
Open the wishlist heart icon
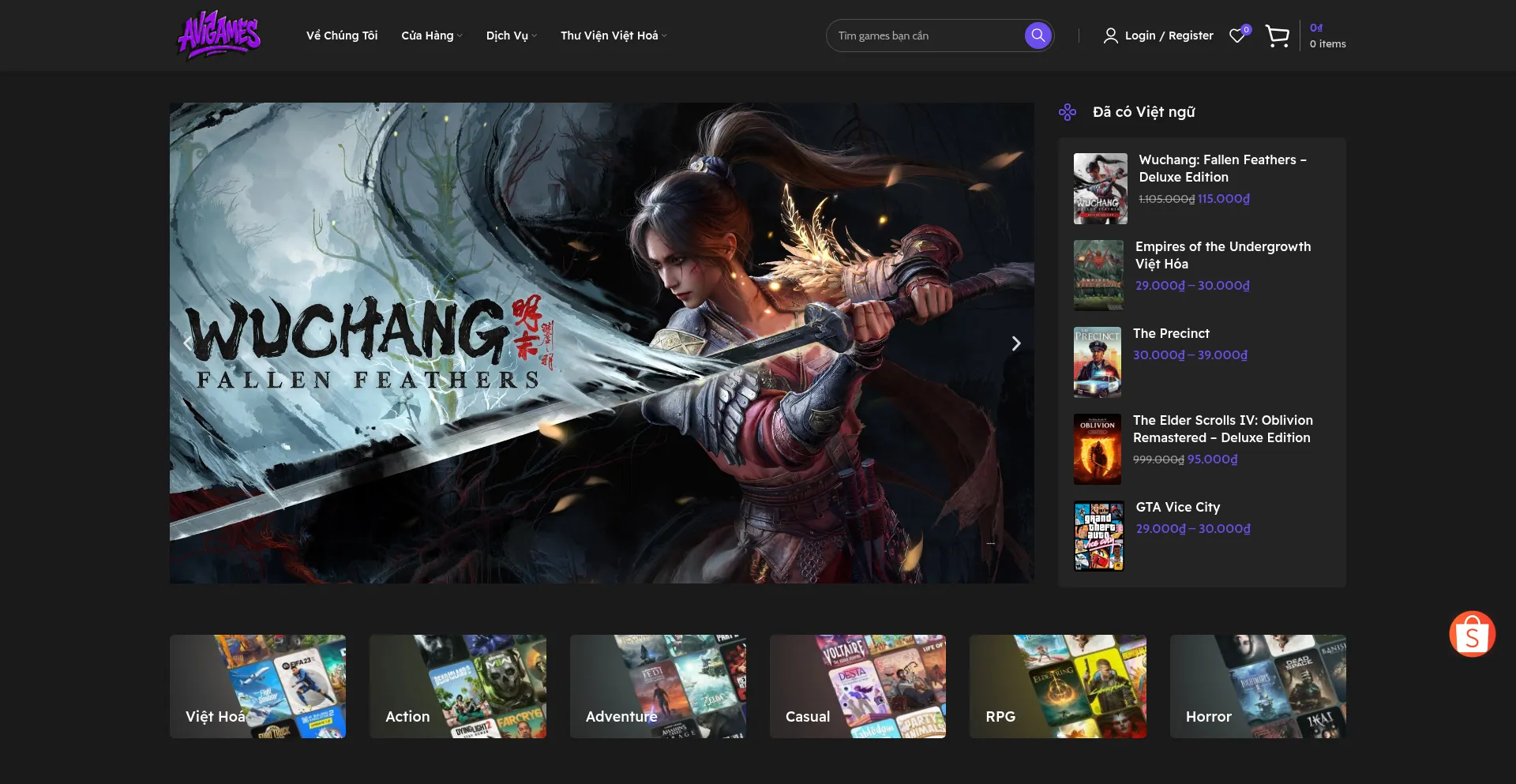(1237, 36)
